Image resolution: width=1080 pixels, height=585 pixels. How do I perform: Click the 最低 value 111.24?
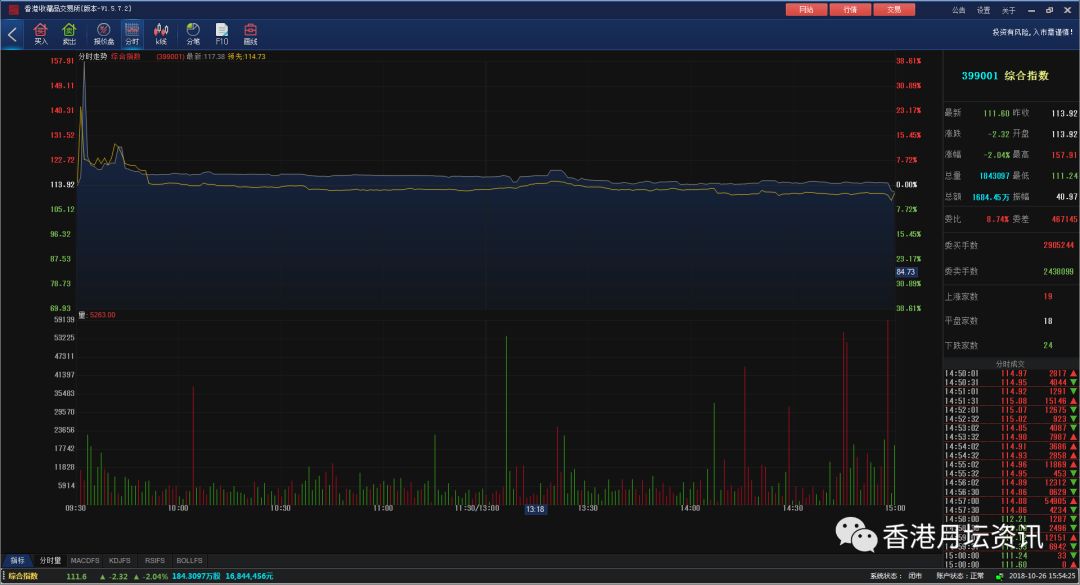click(x=1064, y=176)
